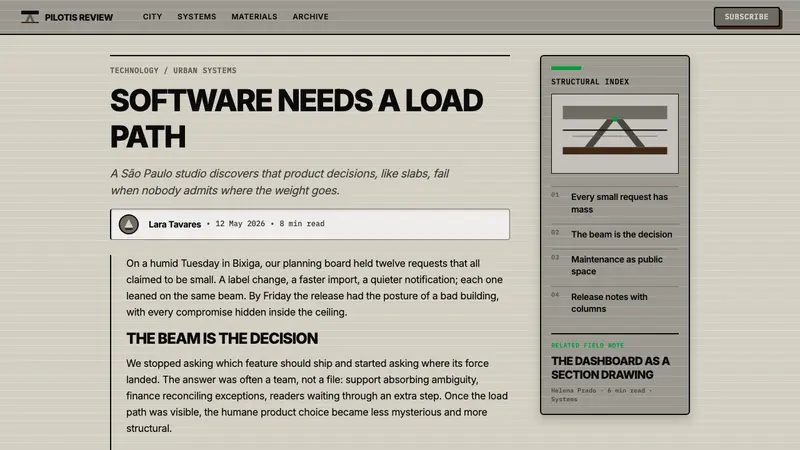Click the STRUCTURAL INDEX label

[x=590, y=82]
